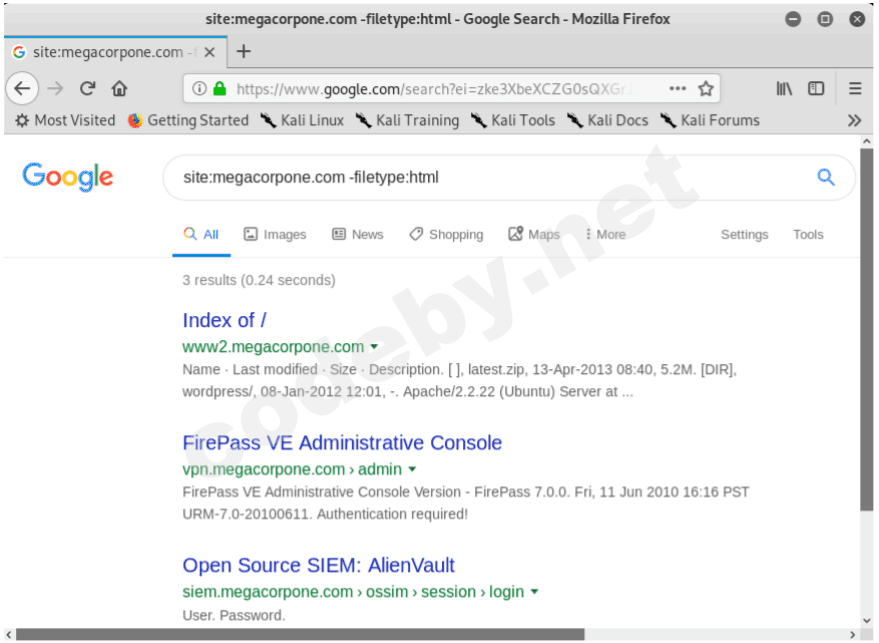Click the blue search magnifier button
This screenshot has height=643, width=879.
pos(825,177)
